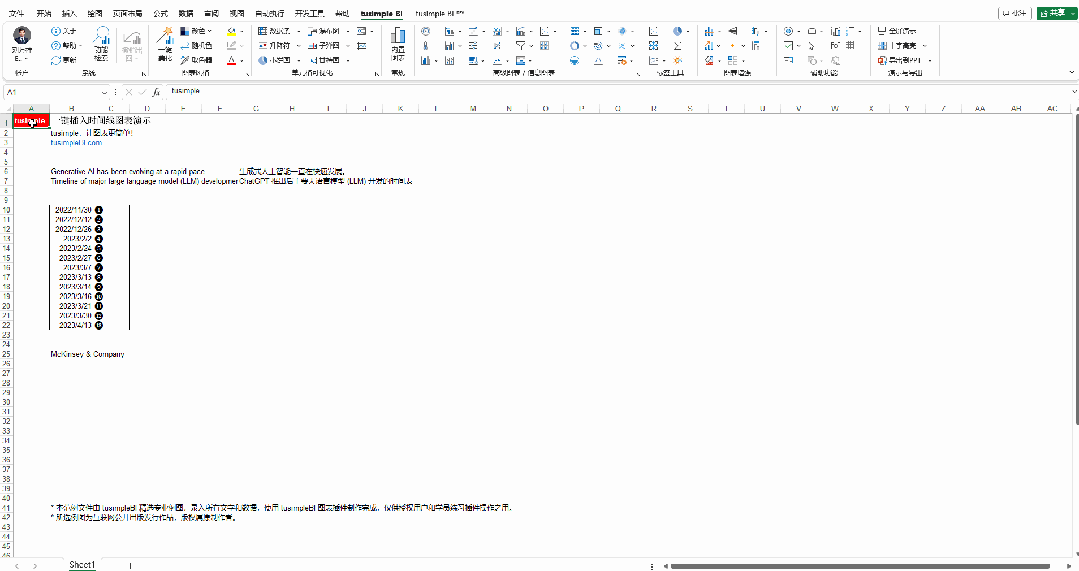Switch to the 插入 ribbon tab

(69, 13)
